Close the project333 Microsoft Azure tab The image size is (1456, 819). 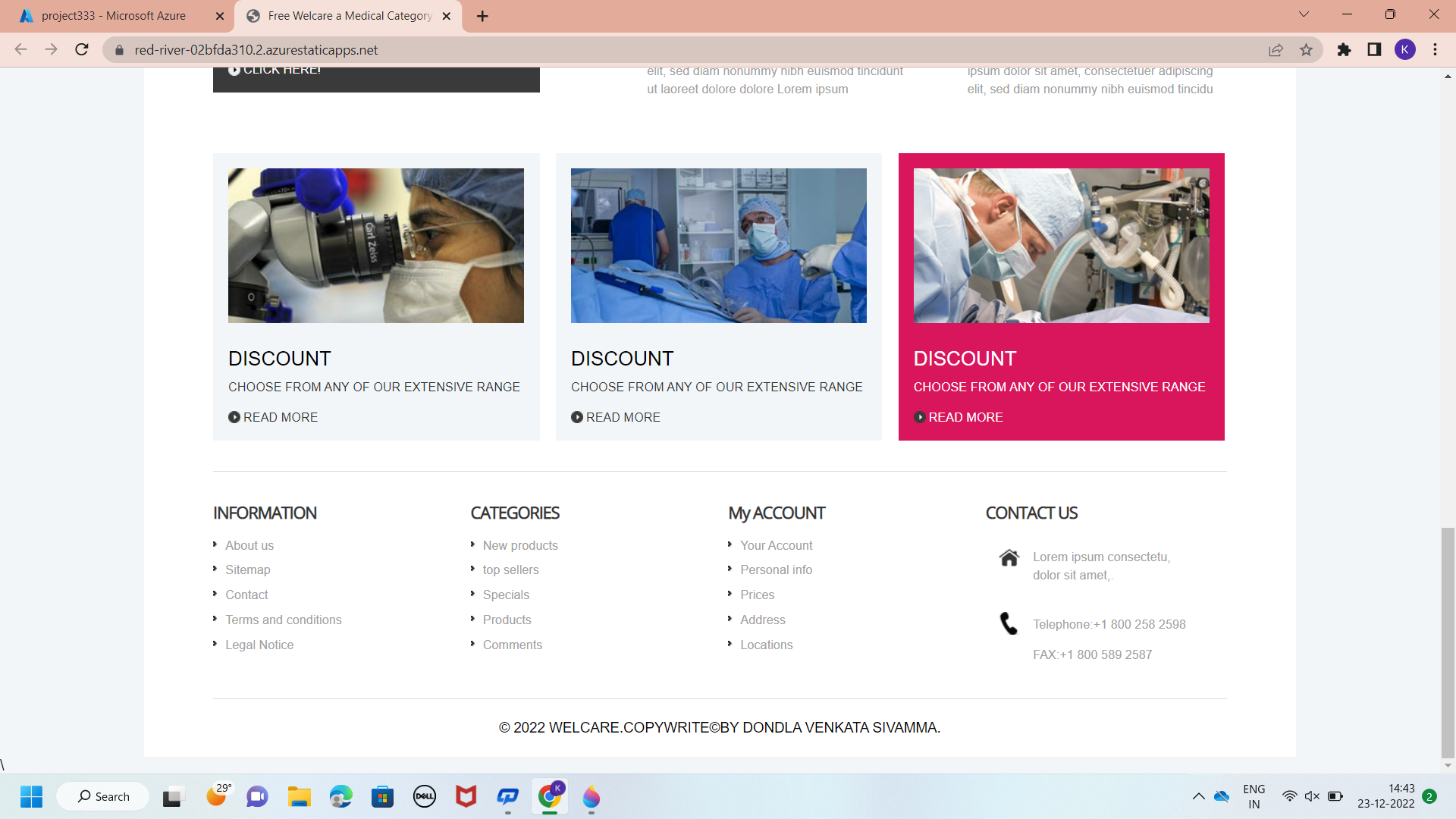[x=219, y=16]
